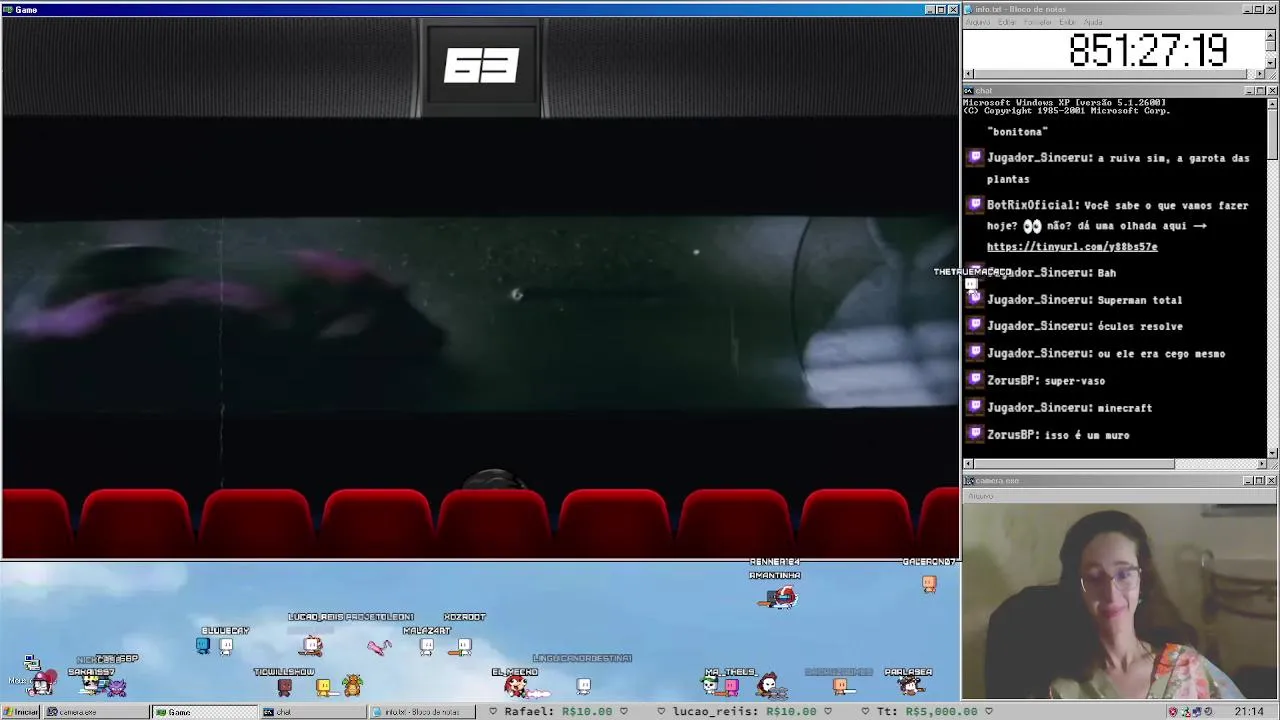Open the Formatar menu in Bloco de notas
This screenshot has width=1280, height=720.
click(x=1038, y=22)
